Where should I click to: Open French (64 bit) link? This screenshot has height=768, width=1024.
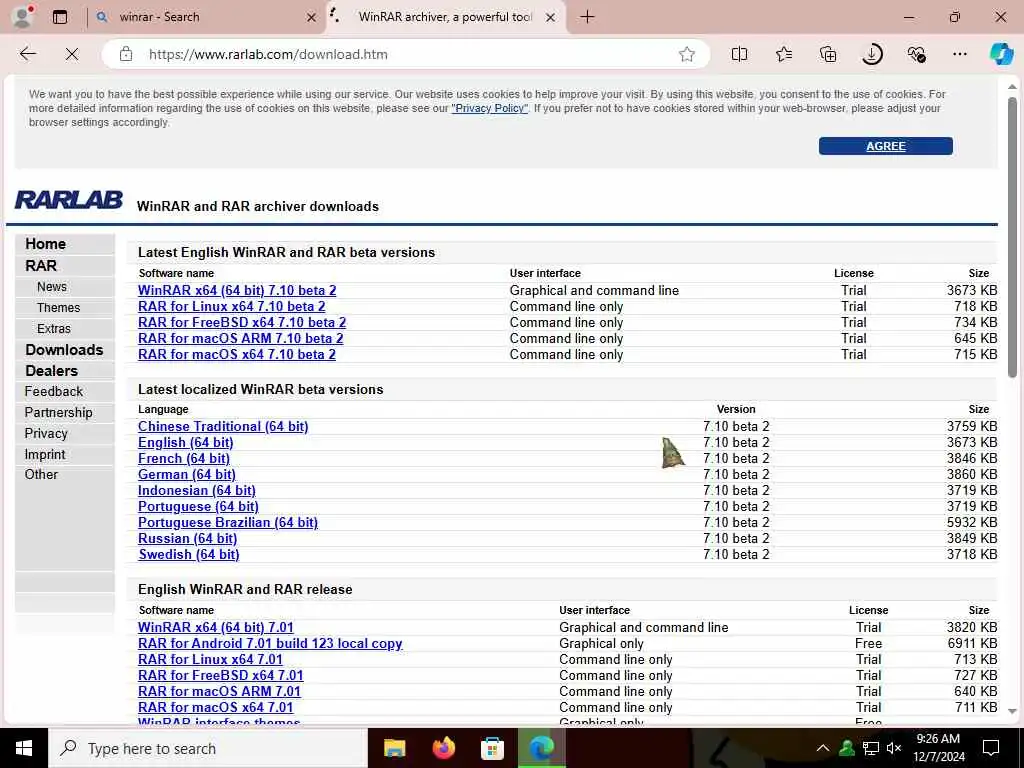(184, 458)
